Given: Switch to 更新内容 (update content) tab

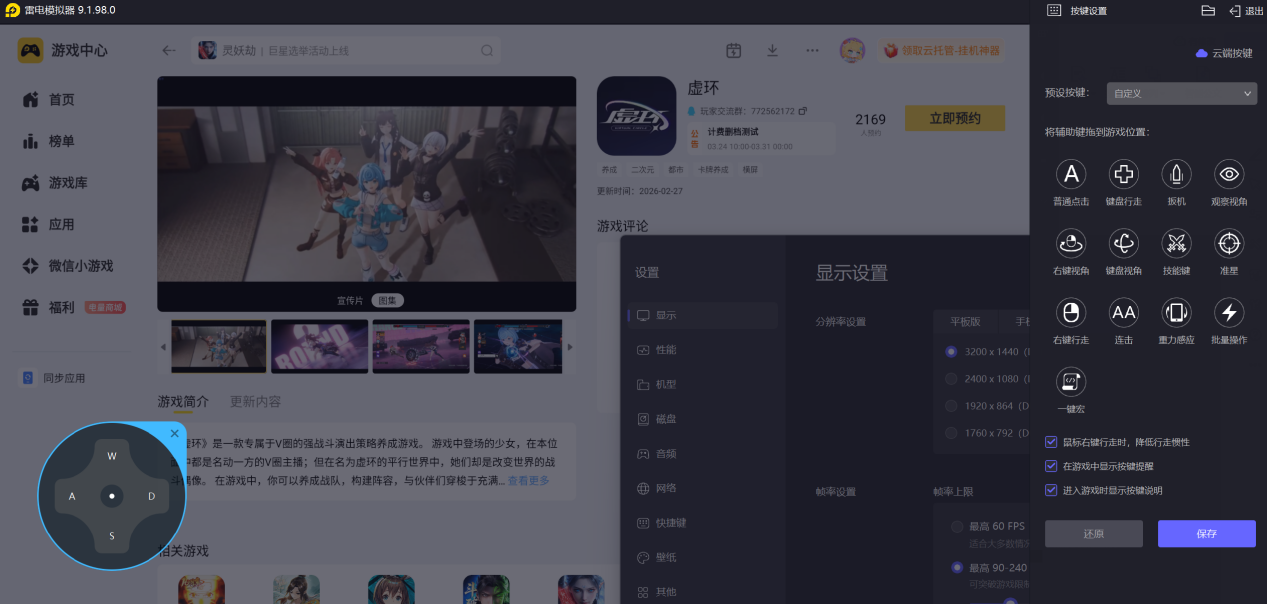Looking at the screenshot, I should click(x=255, y=401).
